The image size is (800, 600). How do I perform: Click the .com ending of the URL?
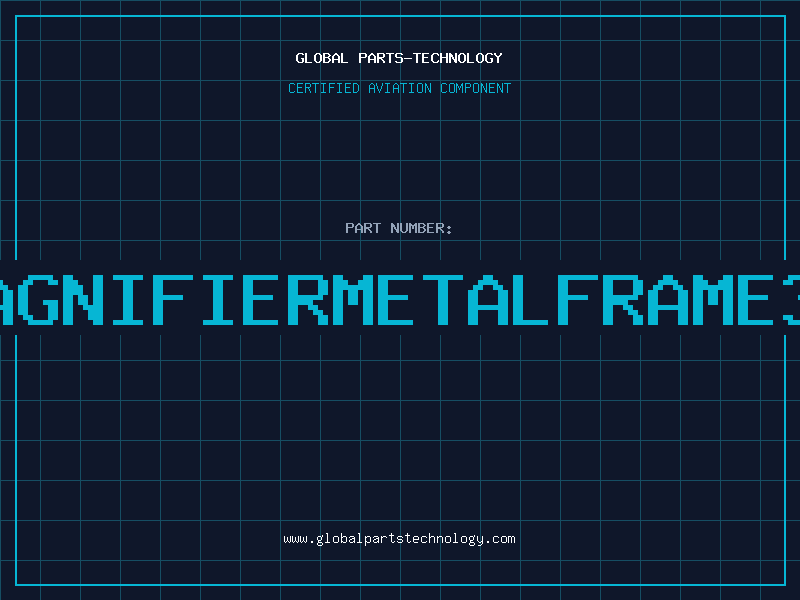(x=501, y=539)
